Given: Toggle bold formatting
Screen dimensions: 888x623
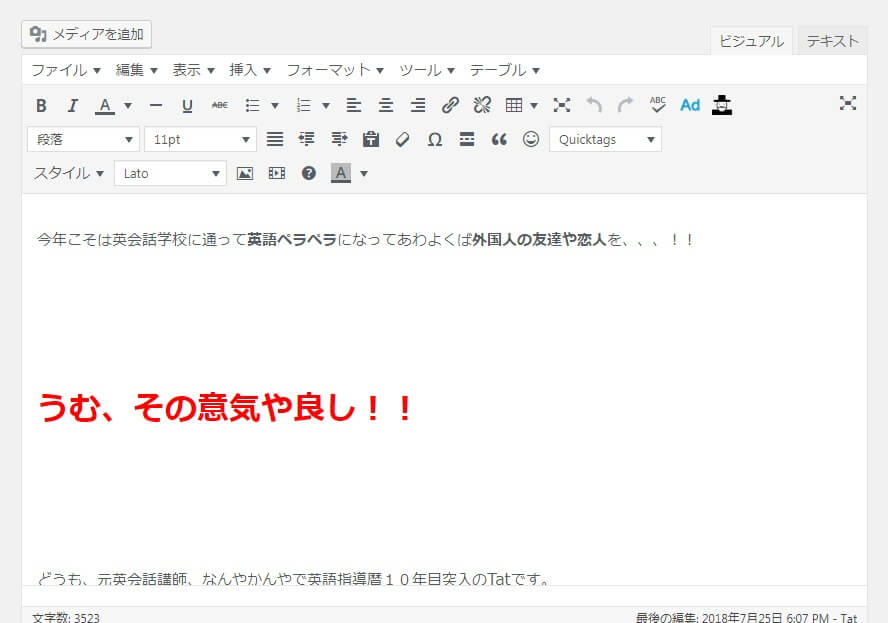Looking at the screenshot, I should tap(41, 105).
